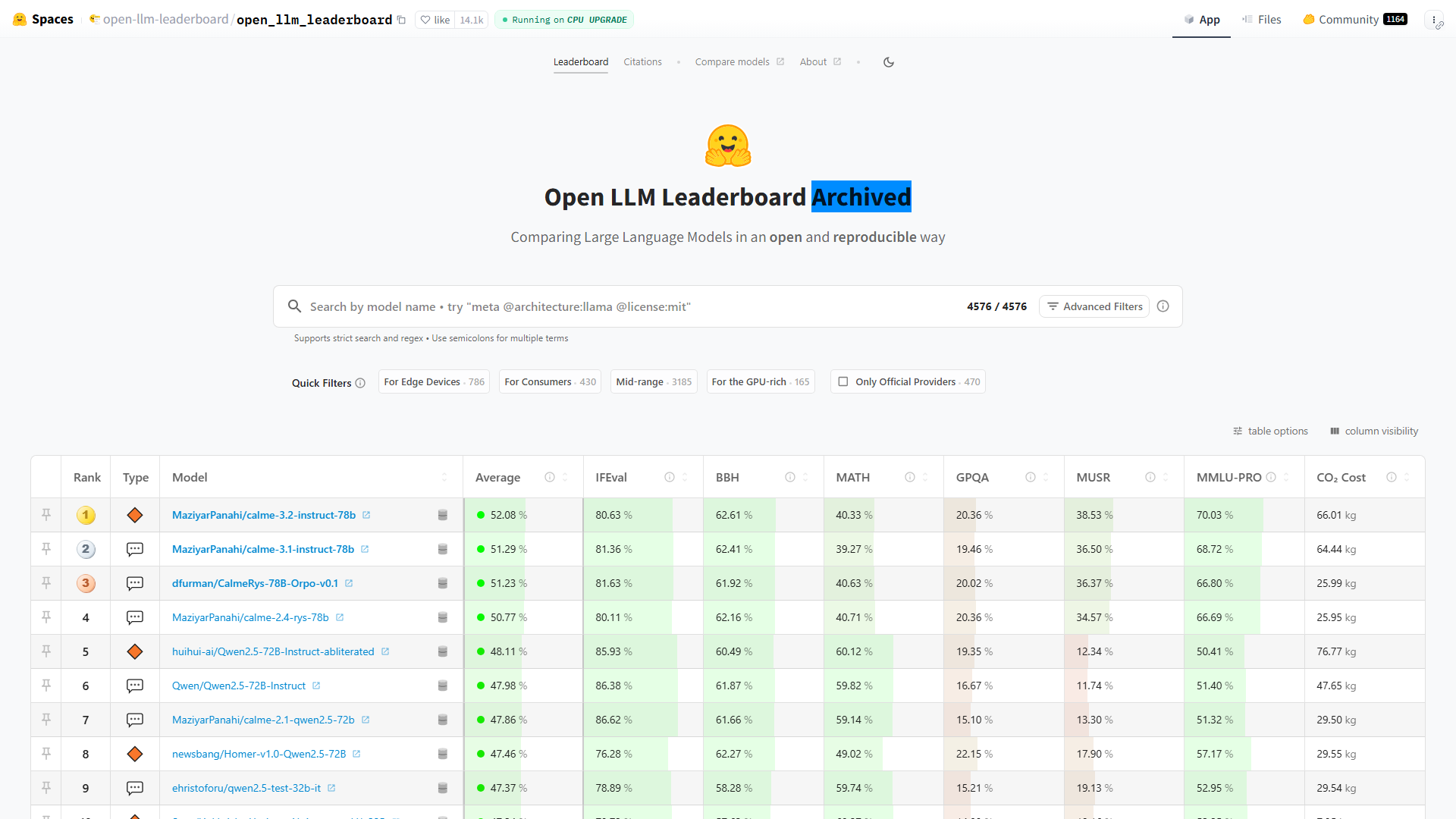Open huihui-ai/Qwen2.5-72B-Instruct-abliterated model link

click(x=273, y=651)
